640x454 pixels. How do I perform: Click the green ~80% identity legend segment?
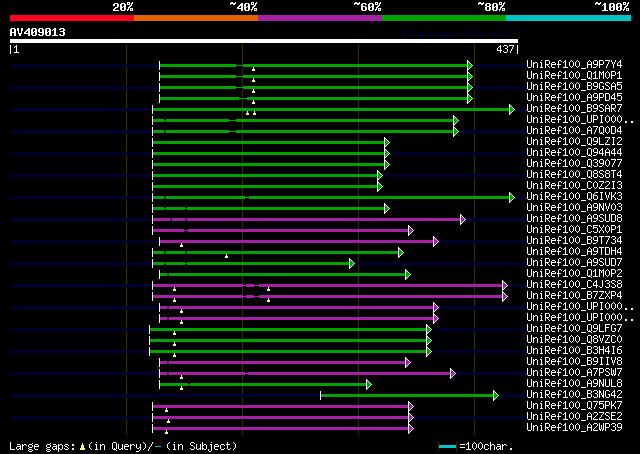tap(444, 18)
